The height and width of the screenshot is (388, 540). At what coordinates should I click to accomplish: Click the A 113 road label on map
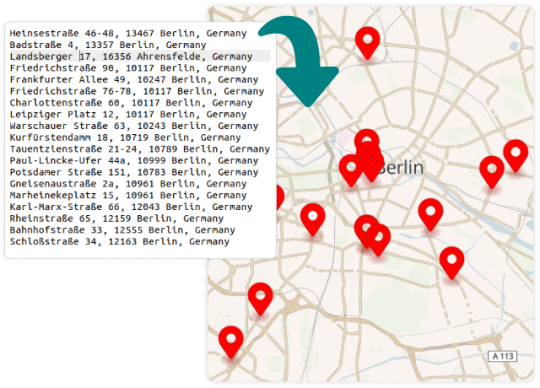pyautogui.click(x=503, y=356)
